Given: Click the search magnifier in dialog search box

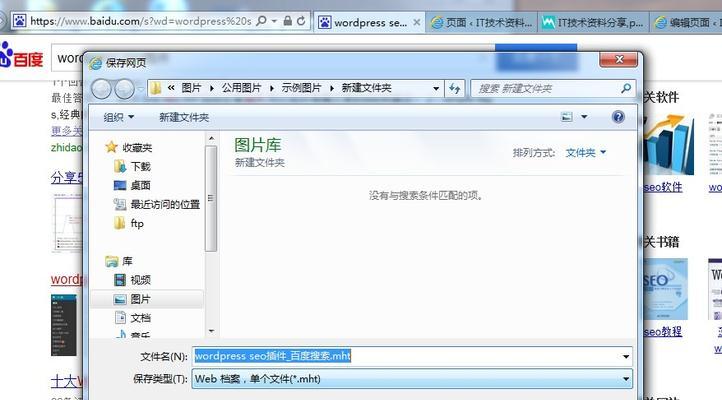Looking at the screenshot, I should (x=626, y=88).
